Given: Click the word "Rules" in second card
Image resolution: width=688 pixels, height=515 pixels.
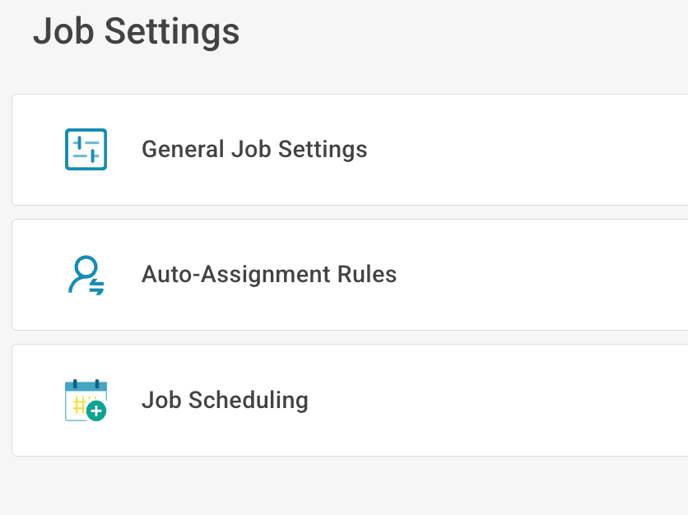Looking at the screenshot, I should [367, 275].
